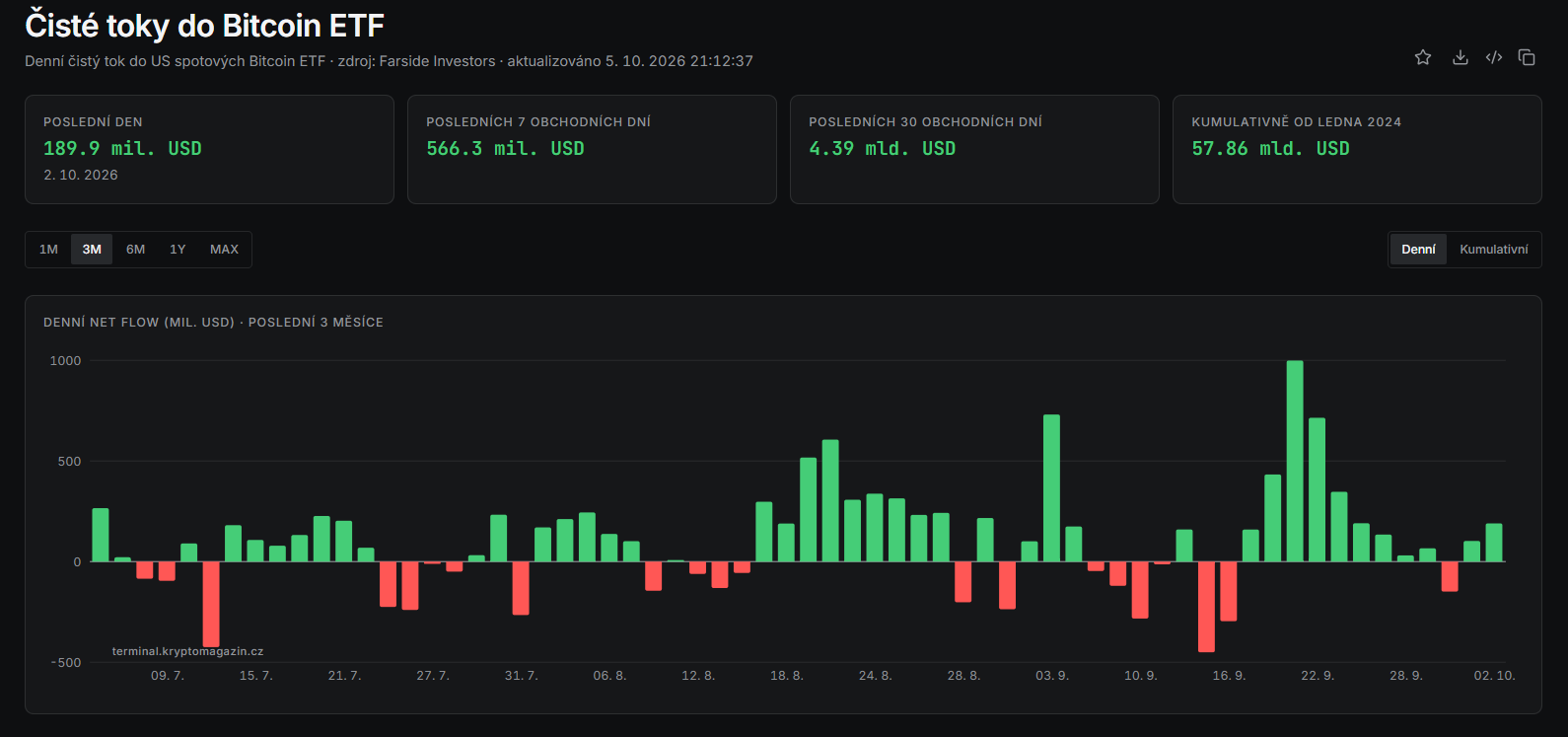
Task: Click the chart heading Denní net flow
Action: point(213,323)
